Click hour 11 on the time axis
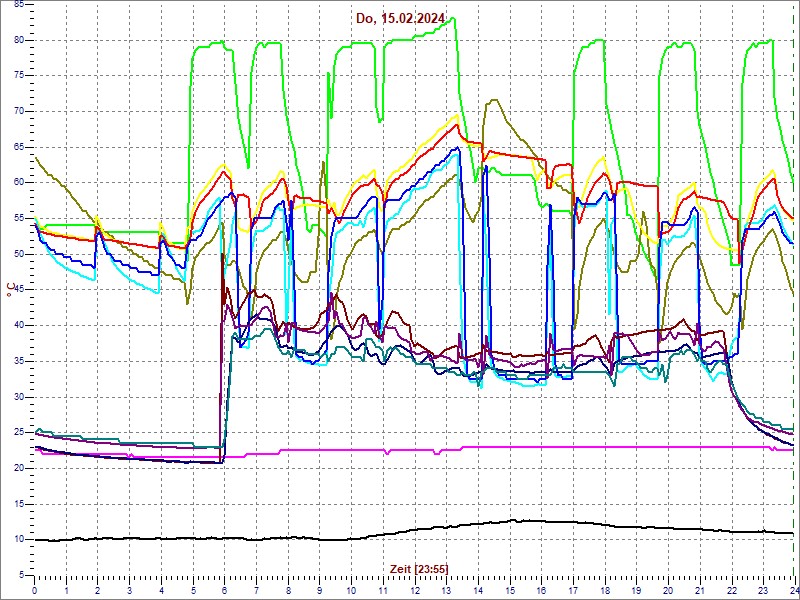 coord(383,590)
